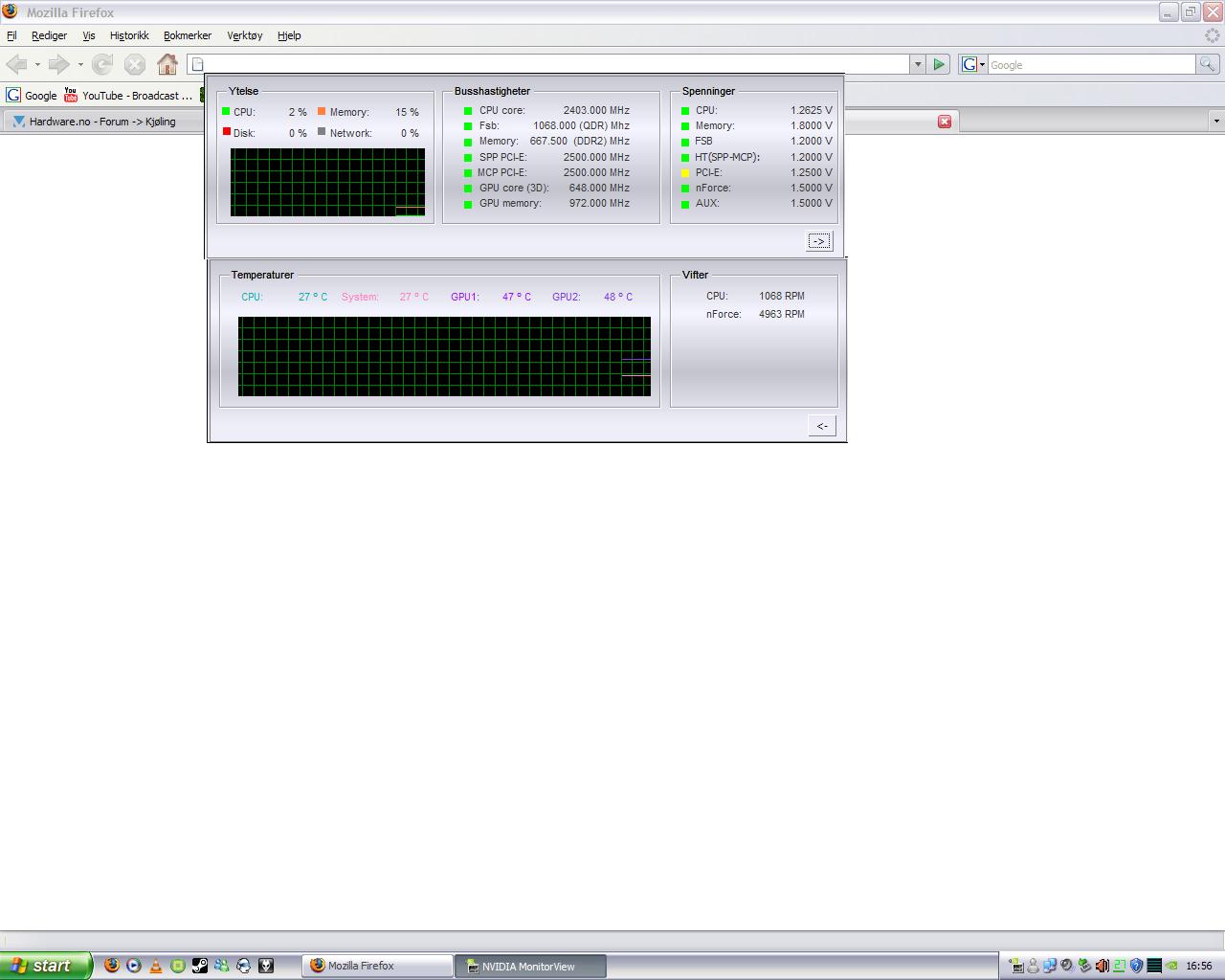Click the network connection tray icon
This screenshot has width=1225, height=980.
[1050, 966]
